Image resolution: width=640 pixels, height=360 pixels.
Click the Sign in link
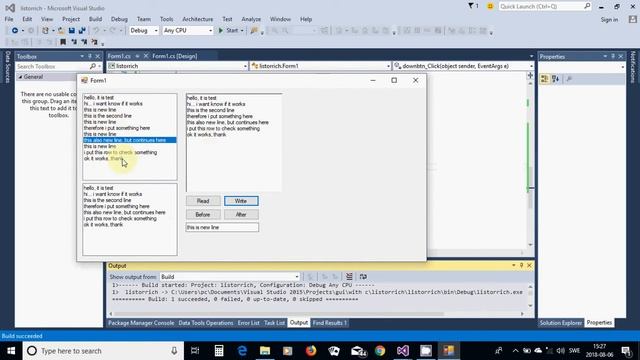click(609, 20)
